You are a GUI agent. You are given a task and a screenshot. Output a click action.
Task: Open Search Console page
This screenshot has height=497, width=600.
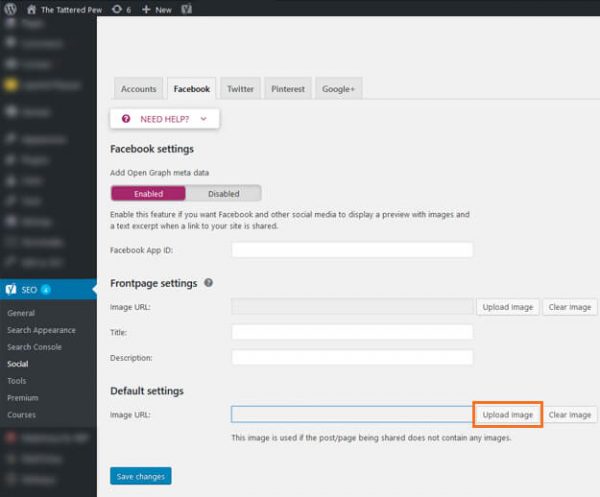pos(34,347)
